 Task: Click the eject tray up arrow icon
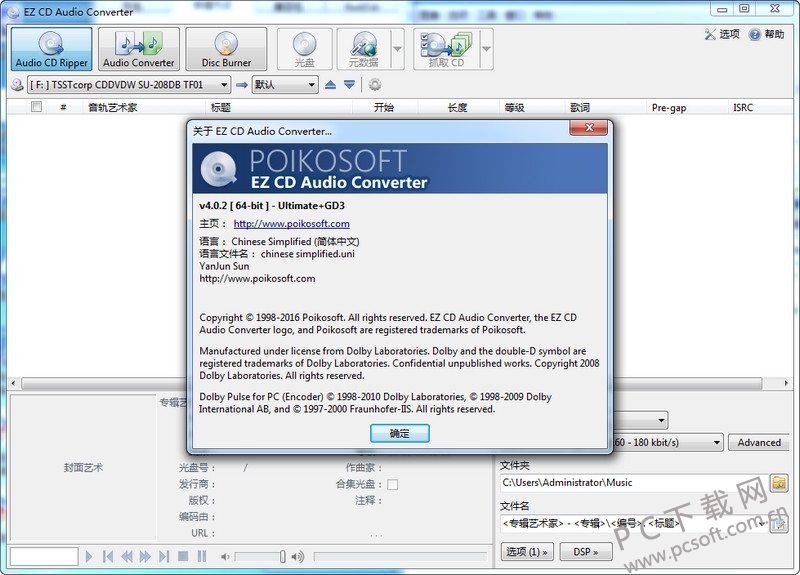(331, 85)
